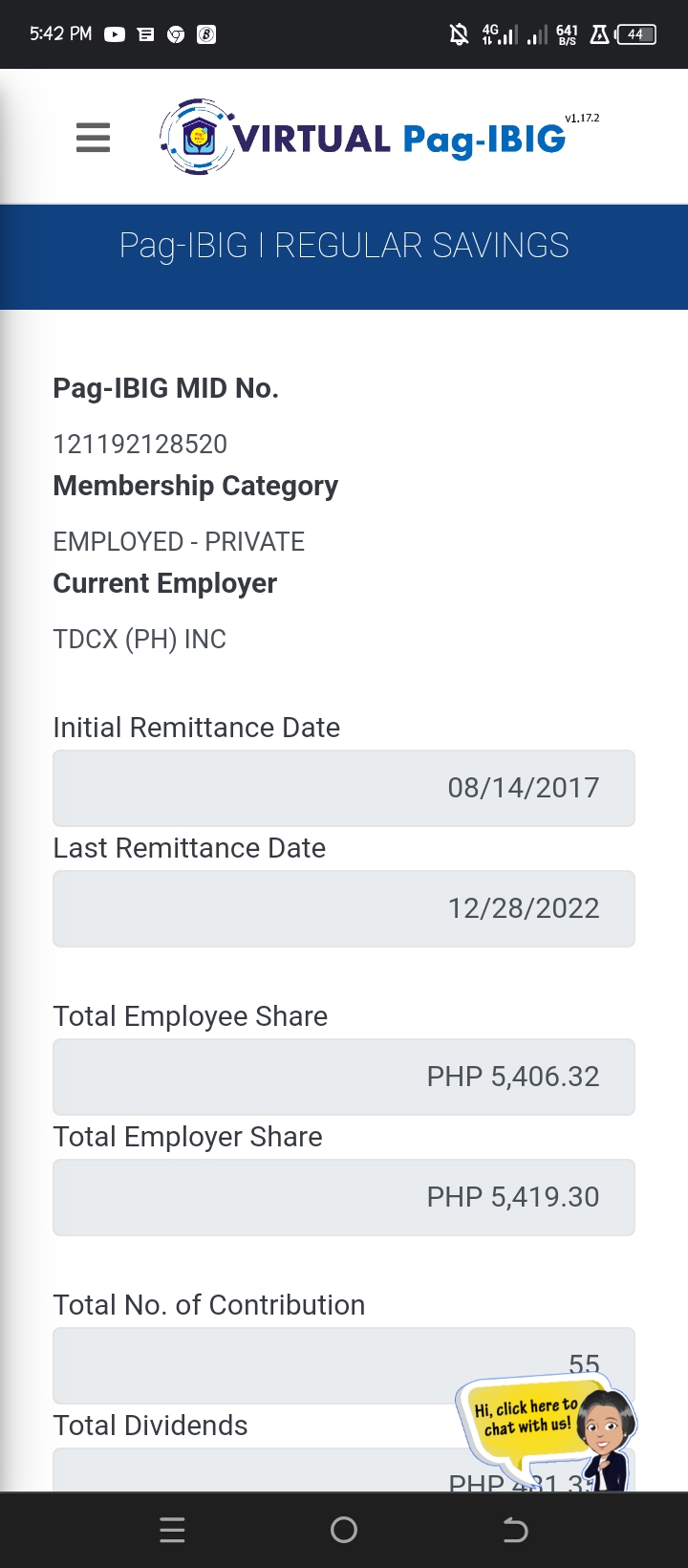Open the hamburger navigation menu

(94, 138)
